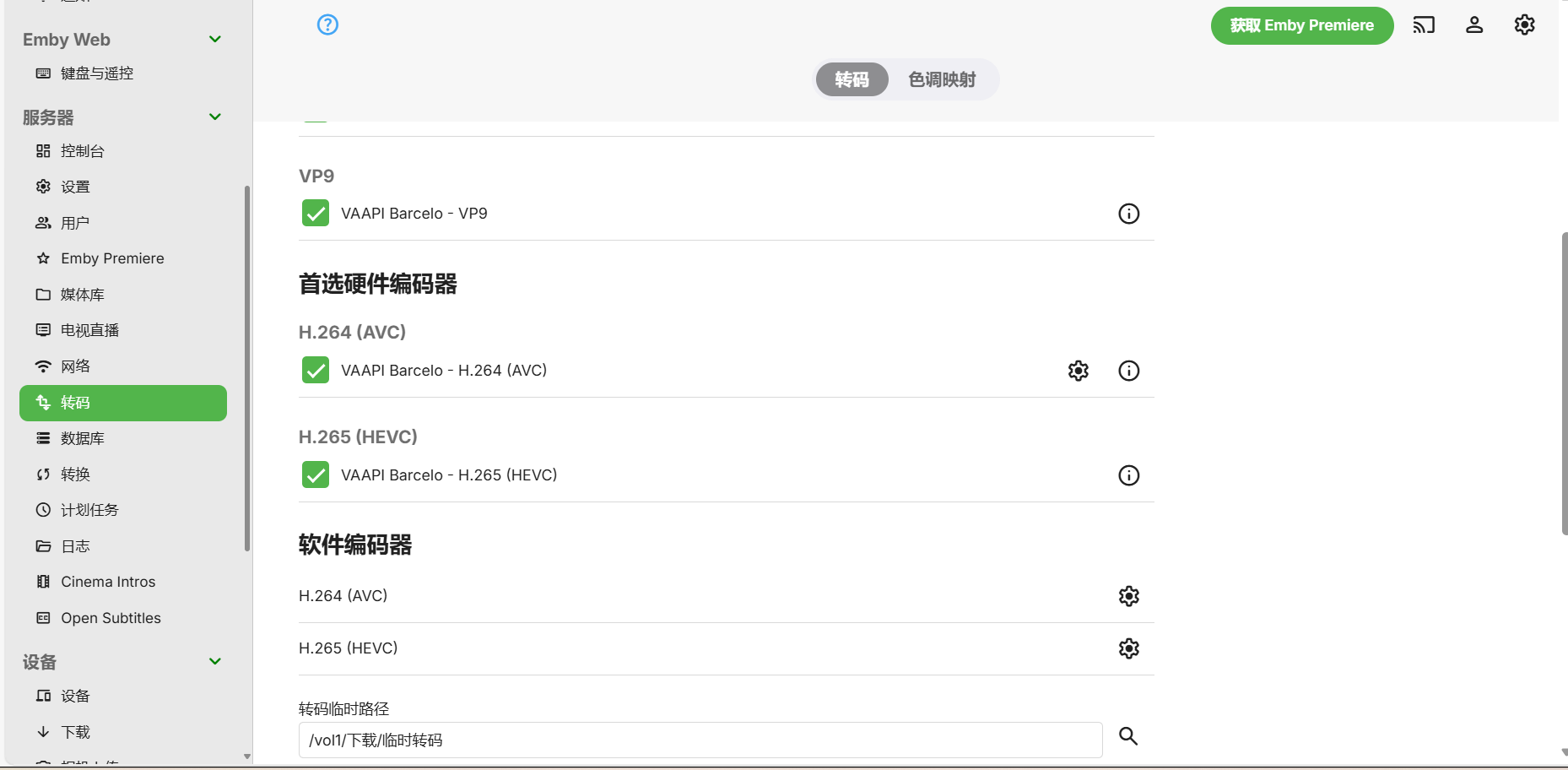1568x770 pixels.
Task: Switch to the 转码 tab
Action: 852,79
